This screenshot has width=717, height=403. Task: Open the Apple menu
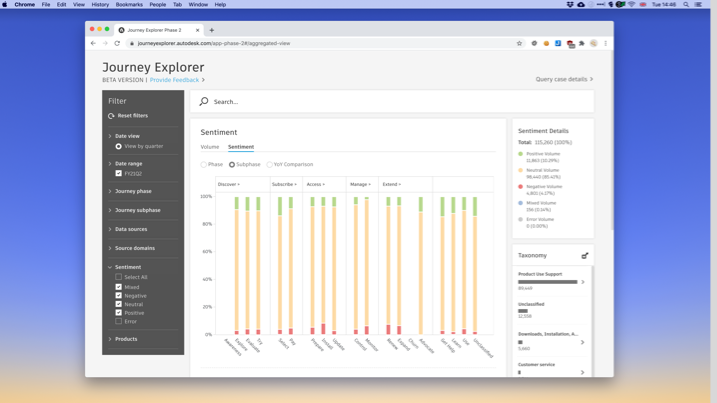click(5, 5)
